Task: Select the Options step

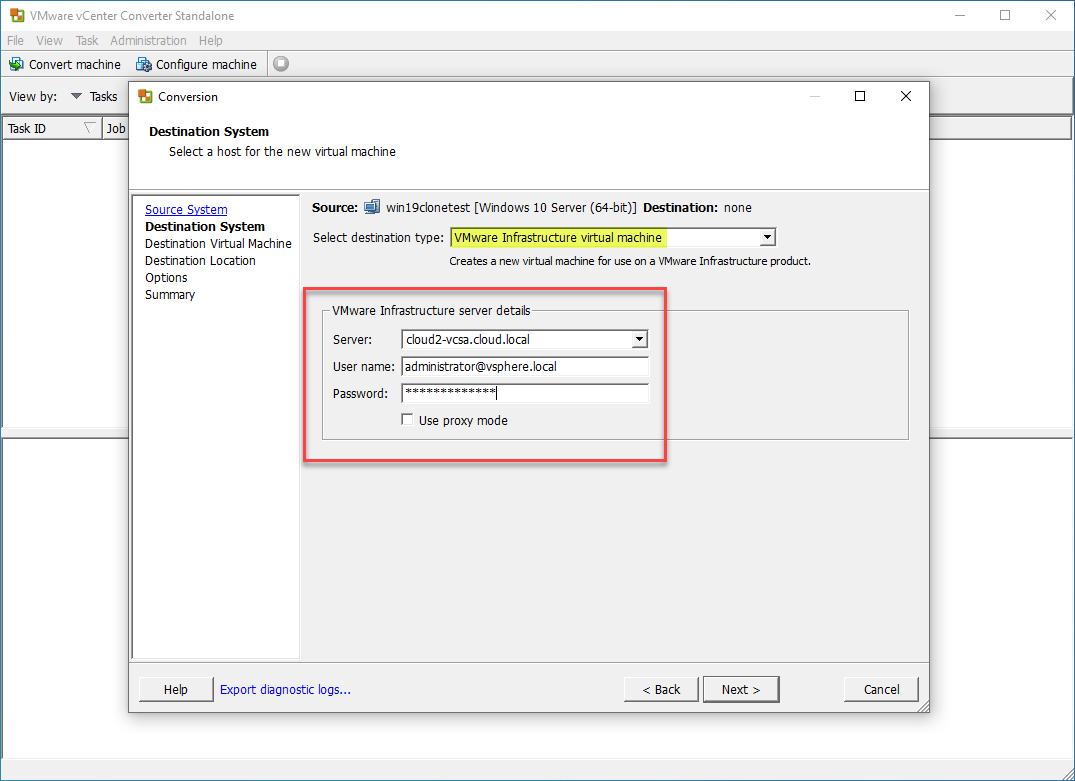Action: pos(166,278)
